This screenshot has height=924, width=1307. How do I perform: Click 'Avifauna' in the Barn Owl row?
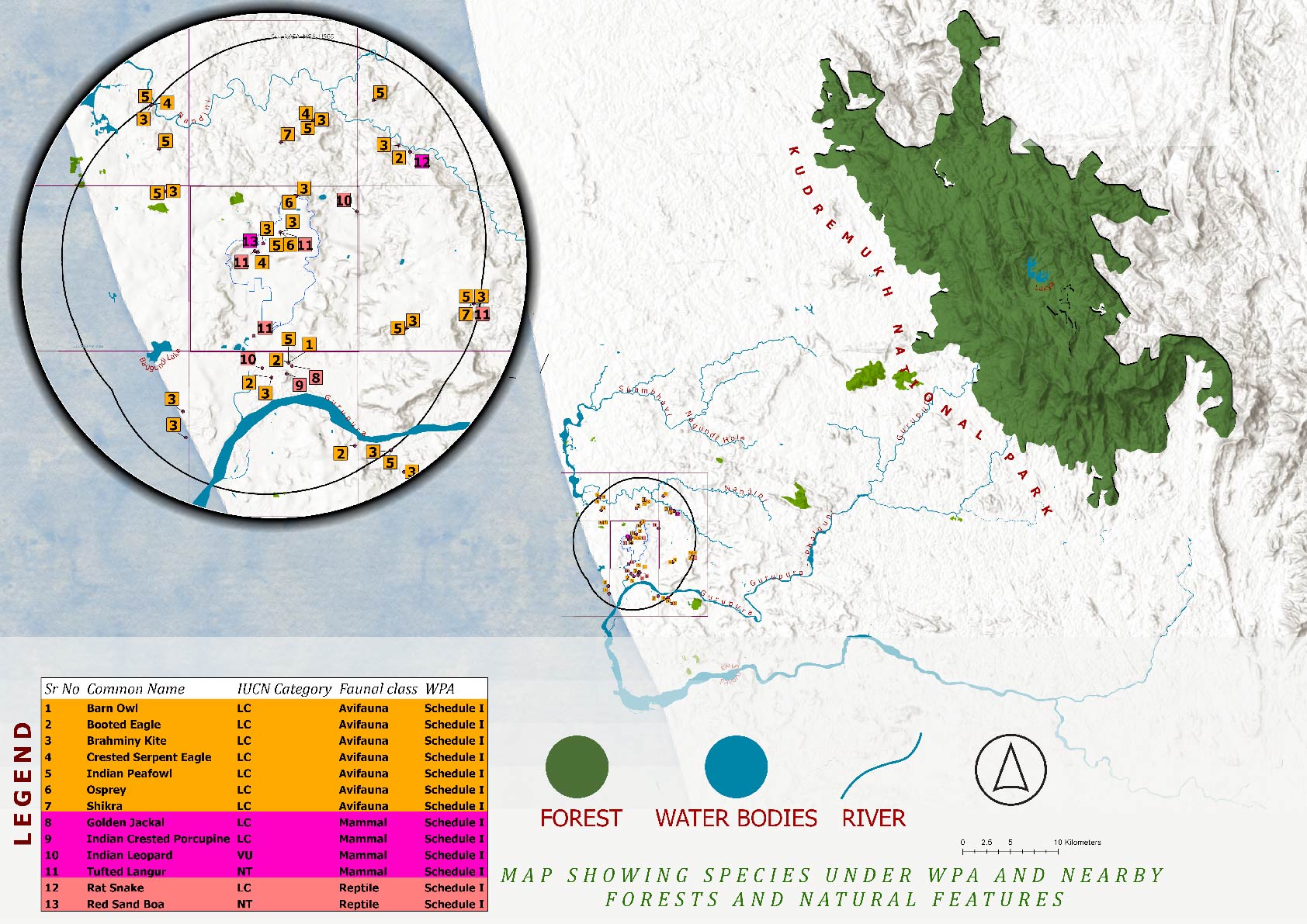coord(363,708)
